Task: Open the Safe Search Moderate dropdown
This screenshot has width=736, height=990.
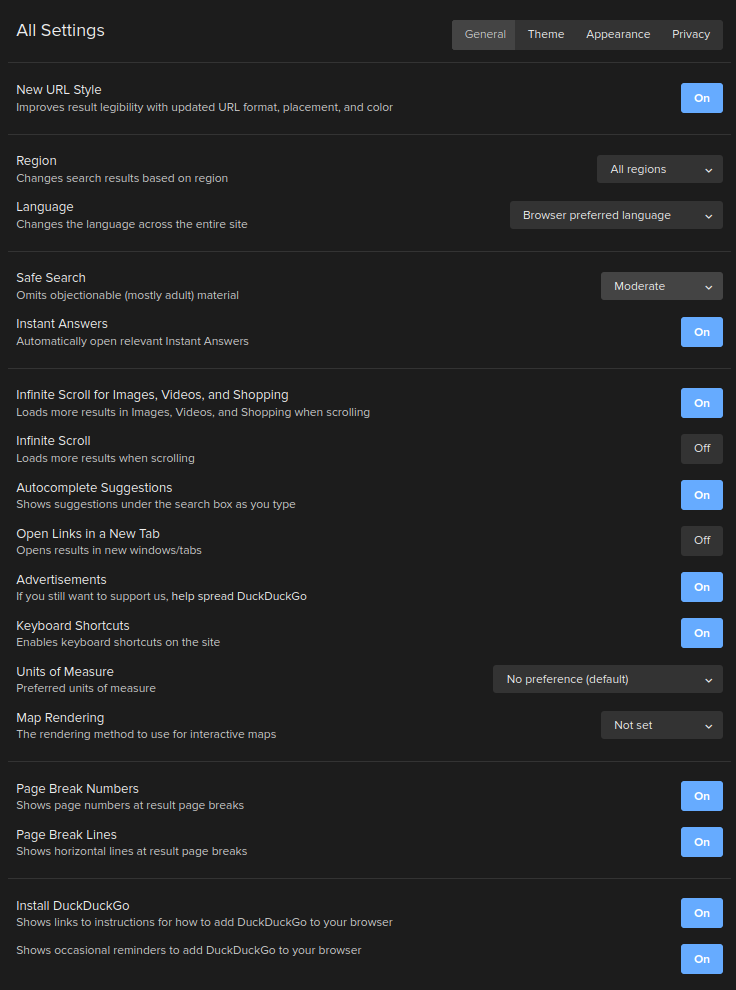Action: click(662, 286)
